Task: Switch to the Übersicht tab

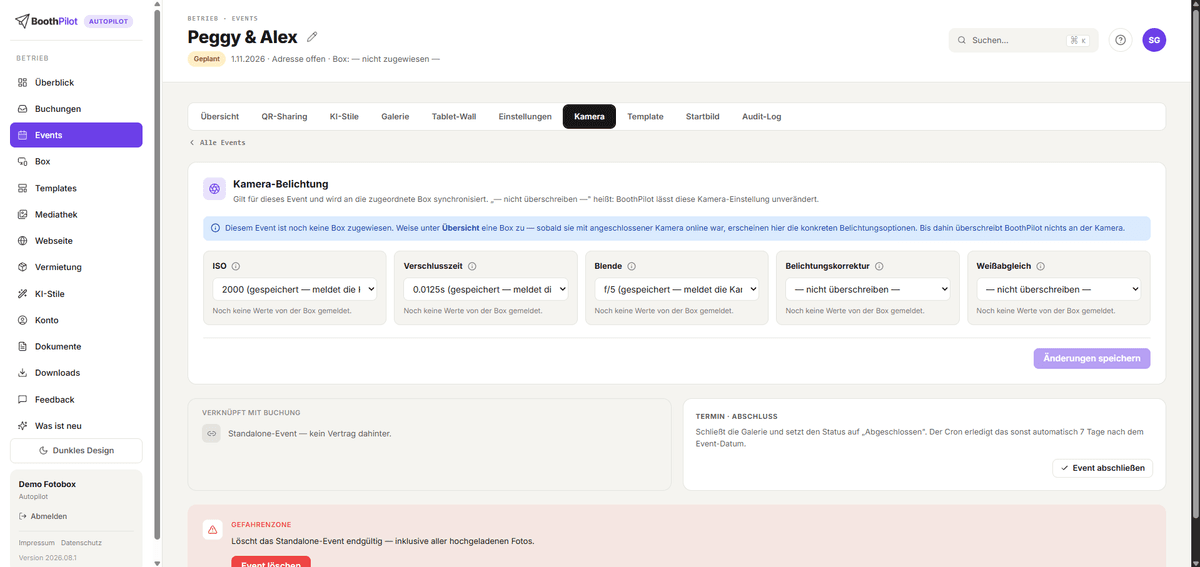Action: coord(220,117)
